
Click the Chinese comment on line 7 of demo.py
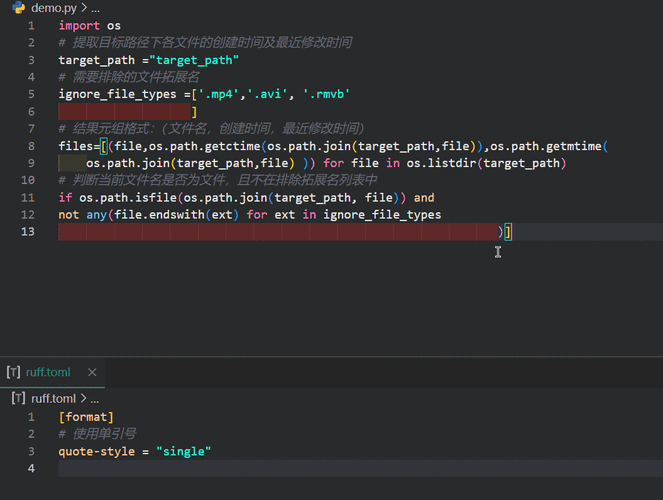coord(211,128)
